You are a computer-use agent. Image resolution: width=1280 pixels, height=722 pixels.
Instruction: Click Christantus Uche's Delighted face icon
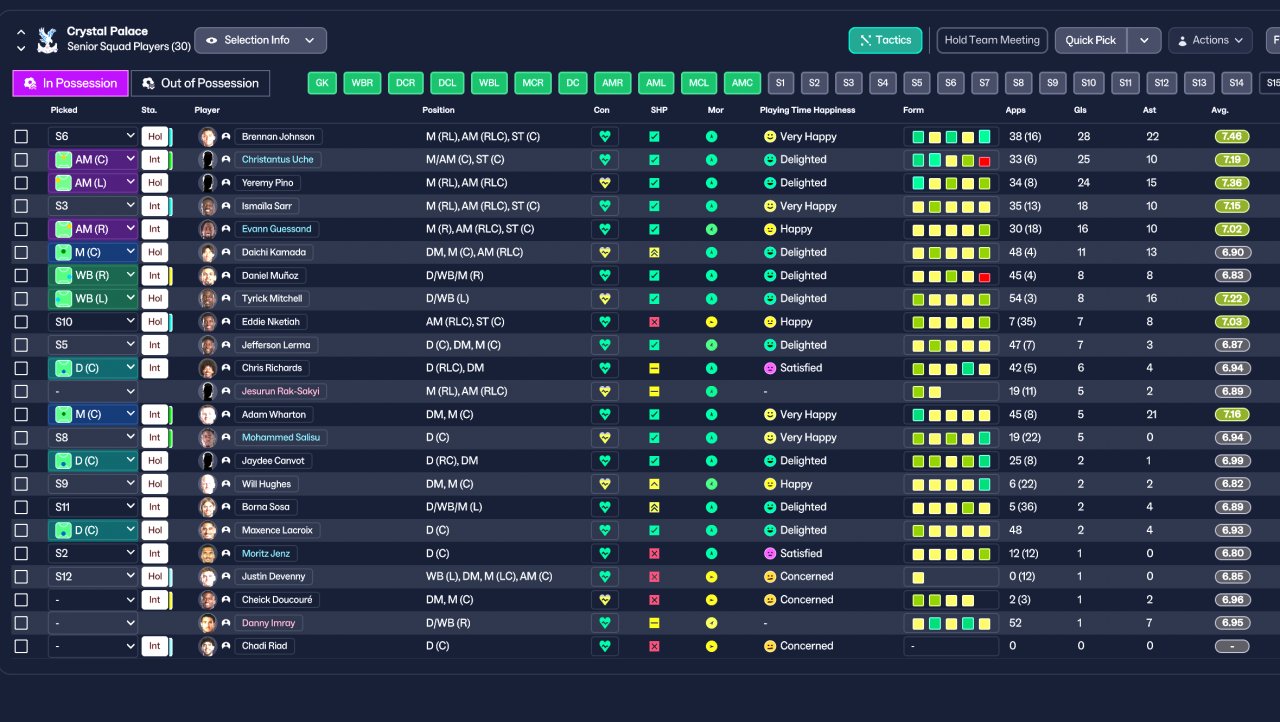[x=770, y=160]
